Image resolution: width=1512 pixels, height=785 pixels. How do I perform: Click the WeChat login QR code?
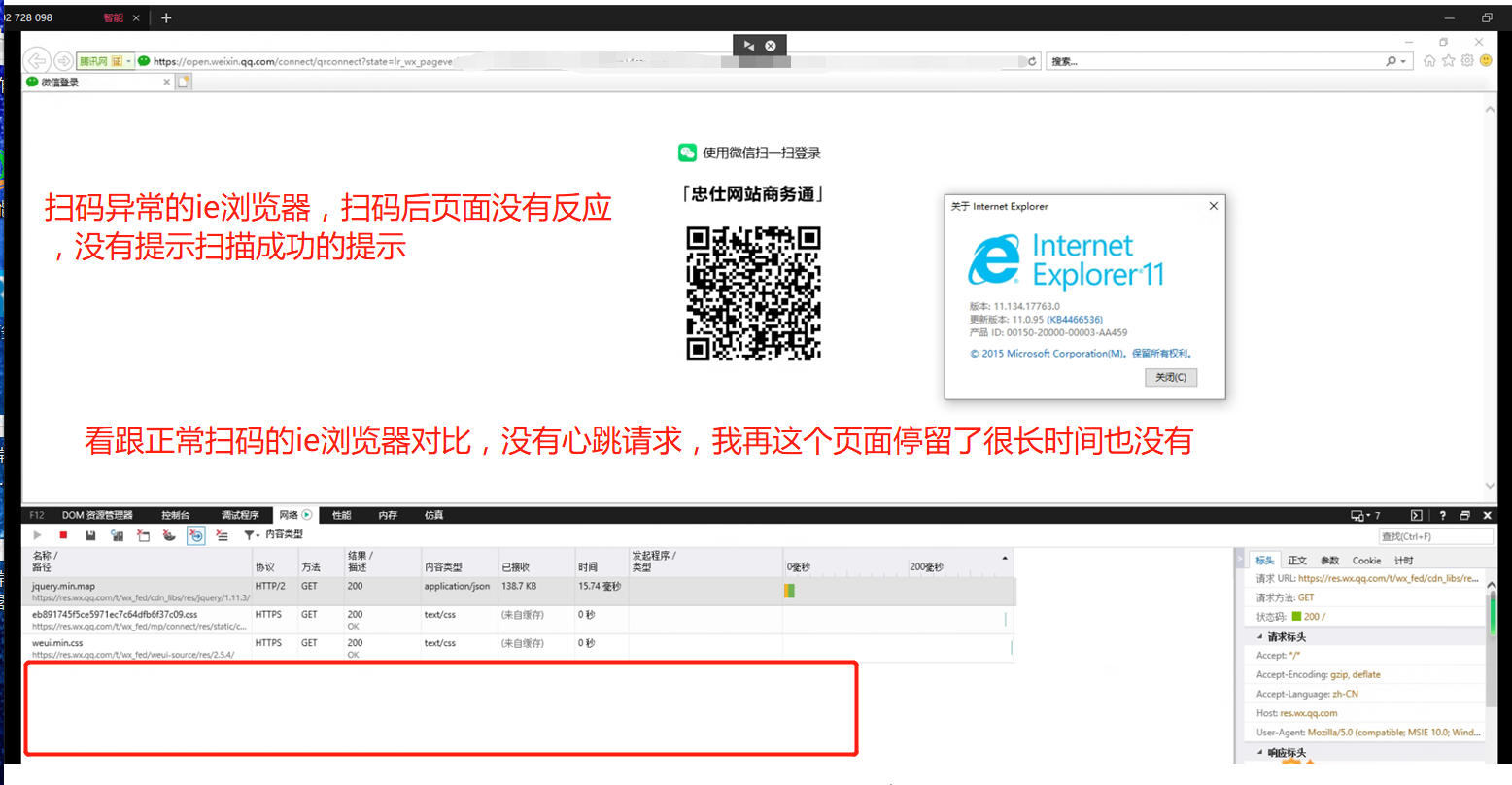point(753,293)
